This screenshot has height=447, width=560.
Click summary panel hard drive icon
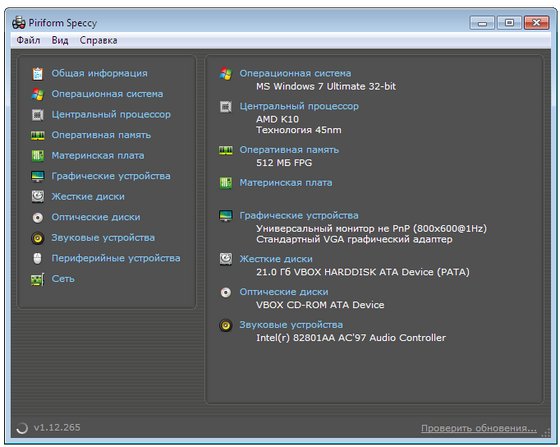coord(226,259)
